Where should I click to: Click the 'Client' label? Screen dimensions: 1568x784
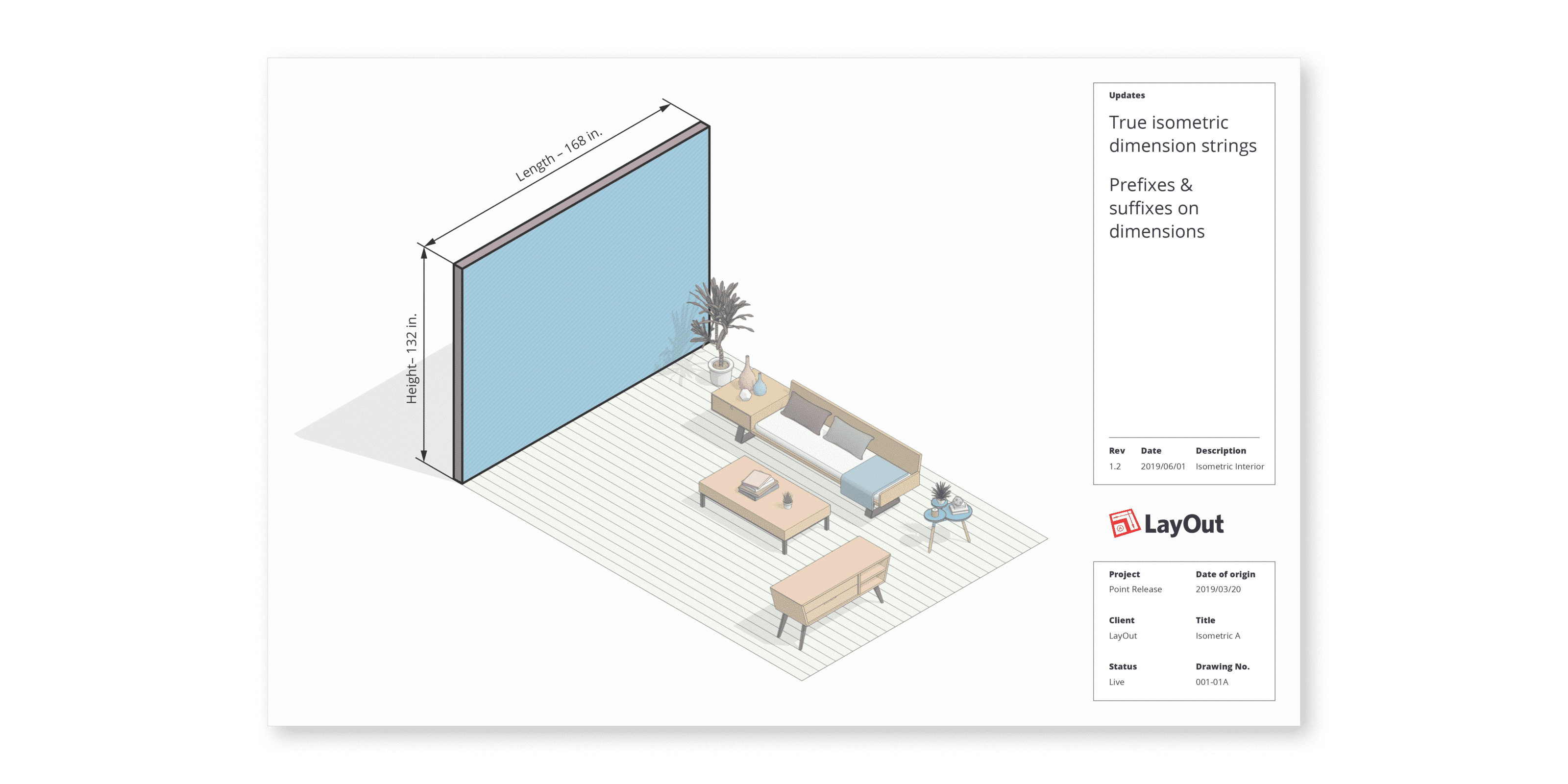1121,621
